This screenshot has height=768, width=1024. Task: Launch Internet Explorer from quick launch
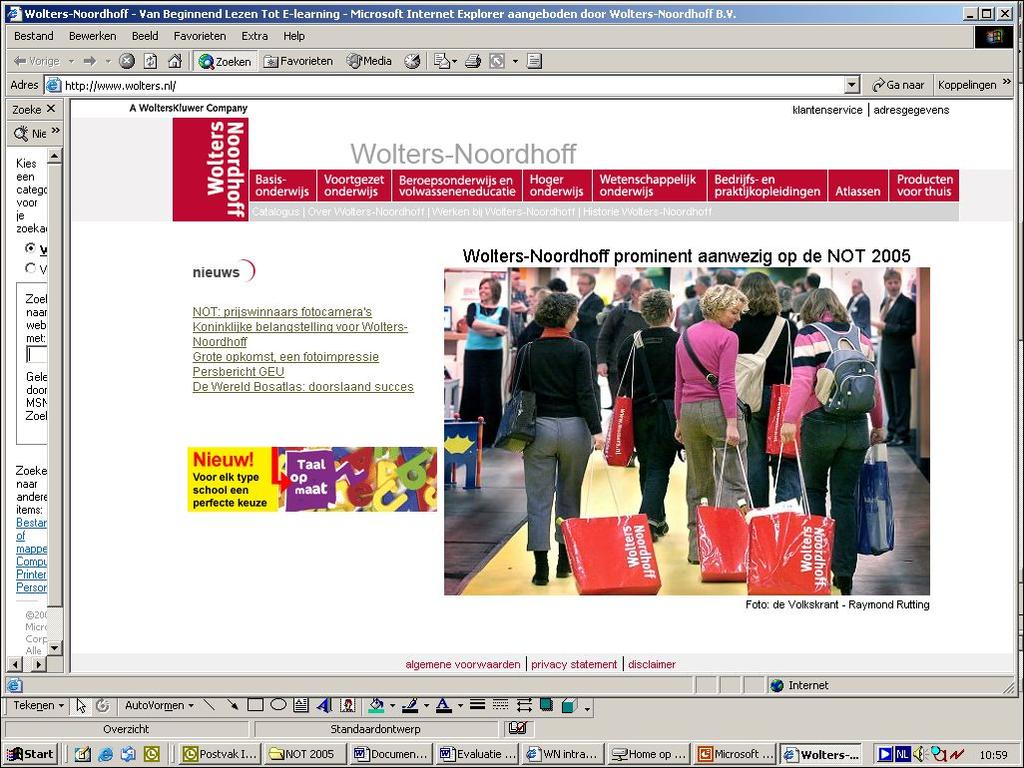(105, 754)
